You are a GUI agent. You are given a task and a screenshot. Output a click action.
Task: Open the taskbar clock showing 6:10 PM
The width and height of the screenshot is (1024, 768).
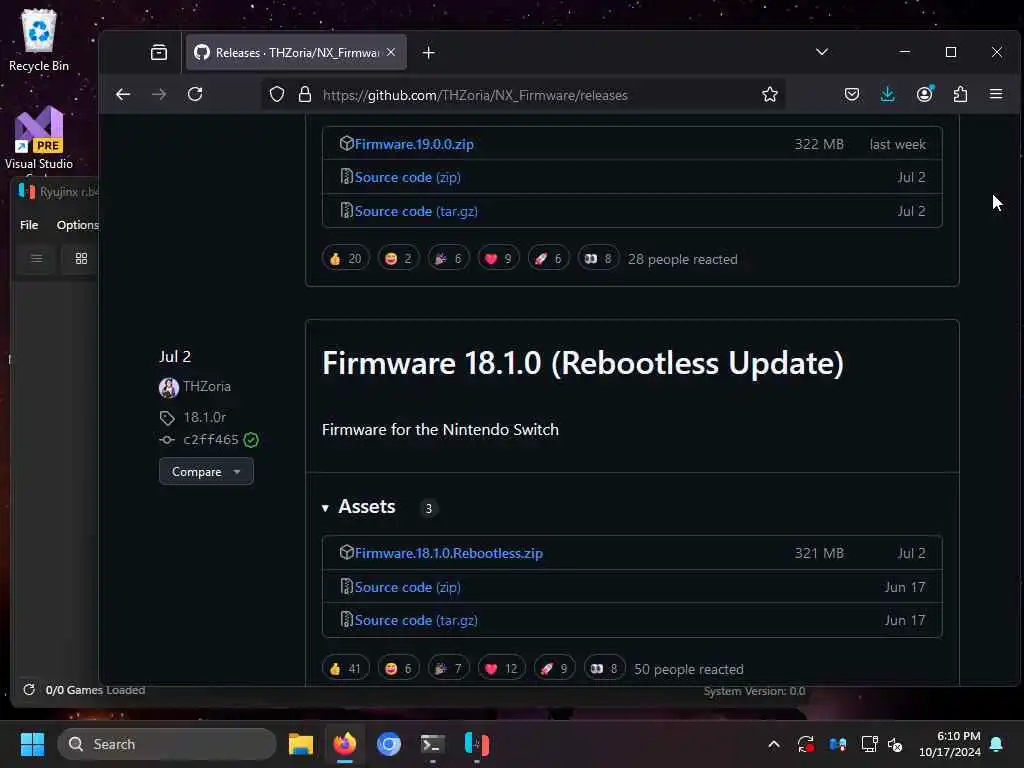pyautogui.click(x=950, y=744)
